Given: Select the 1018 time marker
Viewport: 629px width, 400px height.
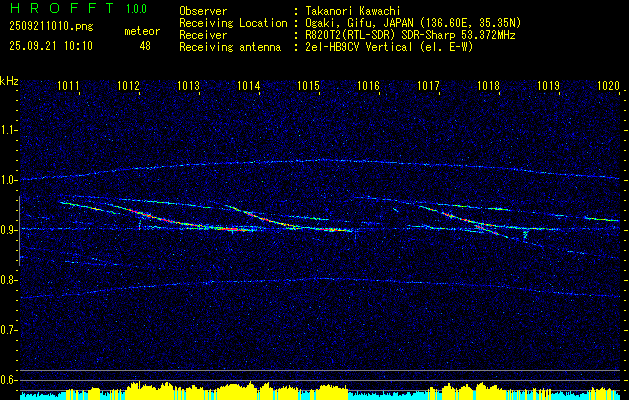Looking at the screenshot, I should 488,87.
